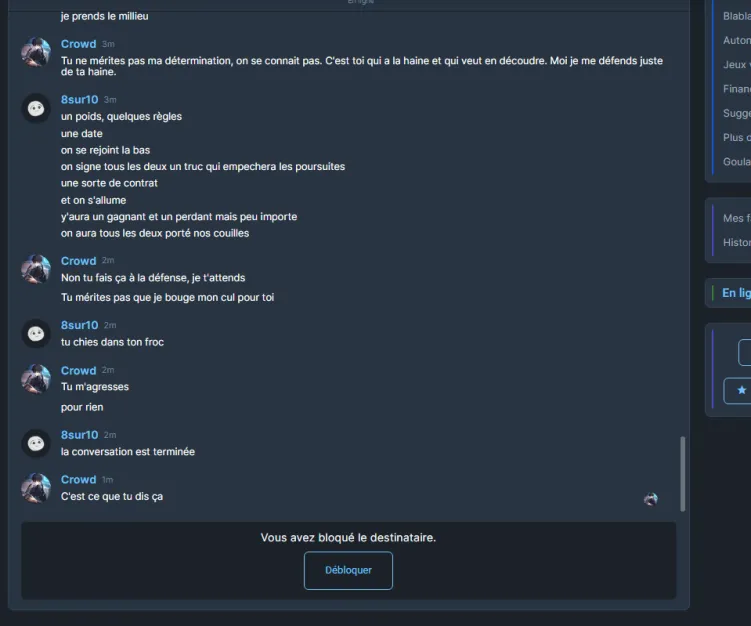The image size is (751, 626).
Task: Click 8sur10's avatar next to 'tu chies dans ton froc'
Action: tap(36, 333)
